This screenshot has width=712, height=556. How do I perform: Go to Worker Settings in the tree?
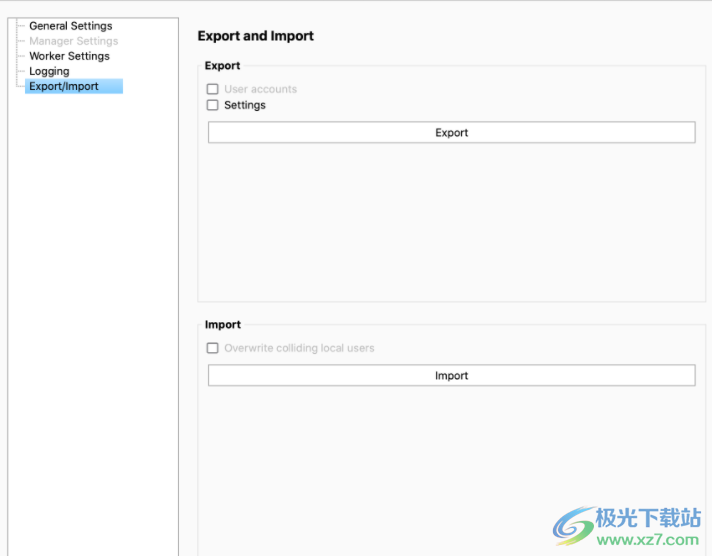pyautogui.click(x=69, y=56)
